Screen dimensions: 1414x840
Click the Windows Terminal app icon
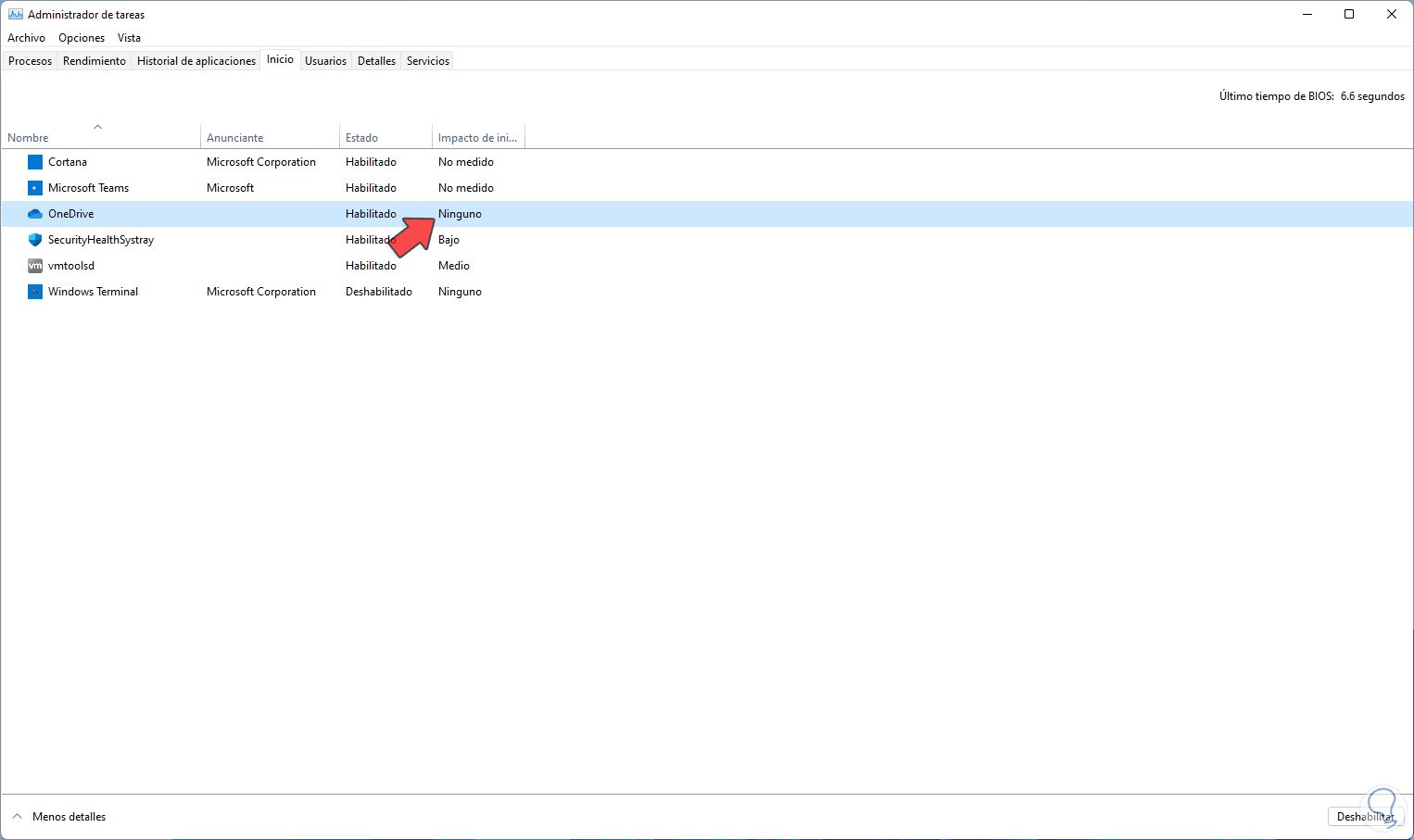click(35, 292)
